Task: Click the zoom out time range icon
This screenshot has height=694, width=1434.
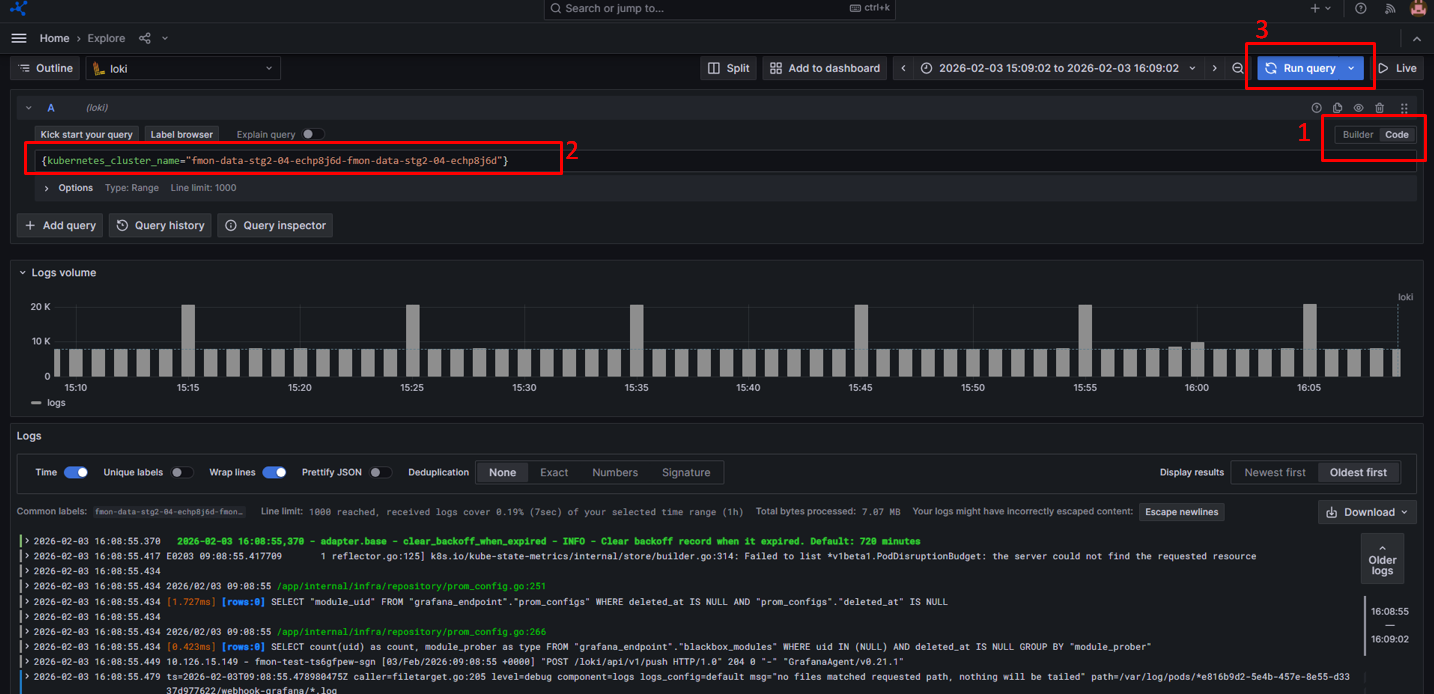Action: point(1238,68)
